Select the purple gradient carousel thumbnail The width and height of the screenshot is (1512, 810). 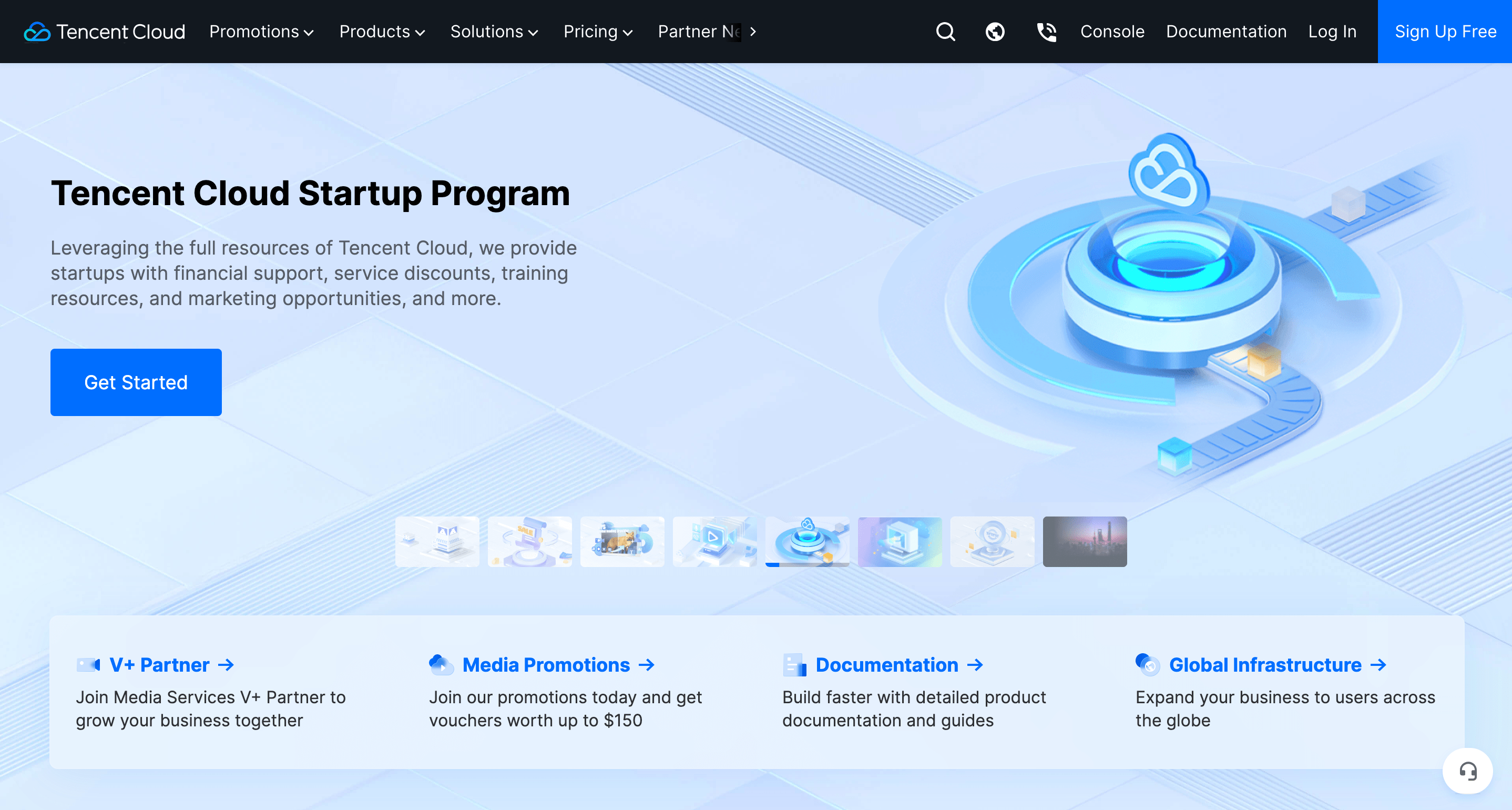click(x=900, y=542)
